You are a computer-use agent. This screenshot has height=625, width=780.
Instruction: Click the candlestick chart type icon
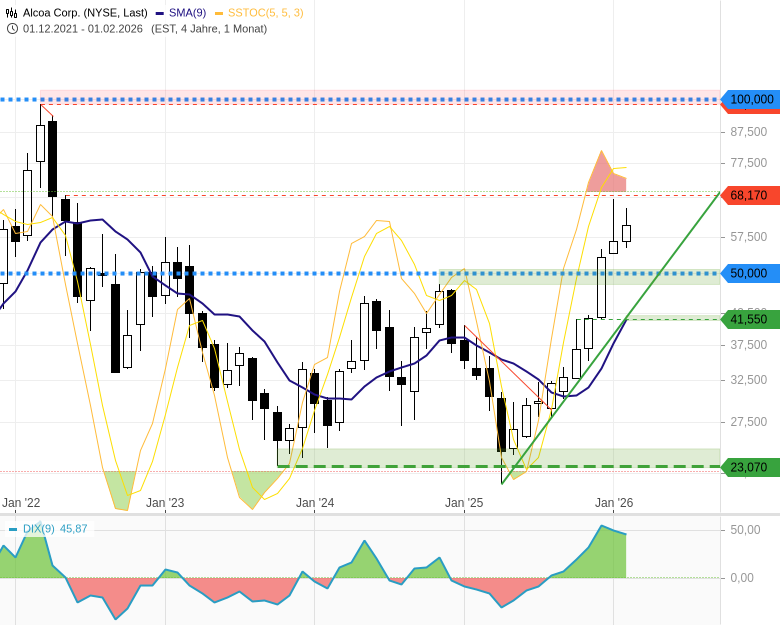point(12,13)
